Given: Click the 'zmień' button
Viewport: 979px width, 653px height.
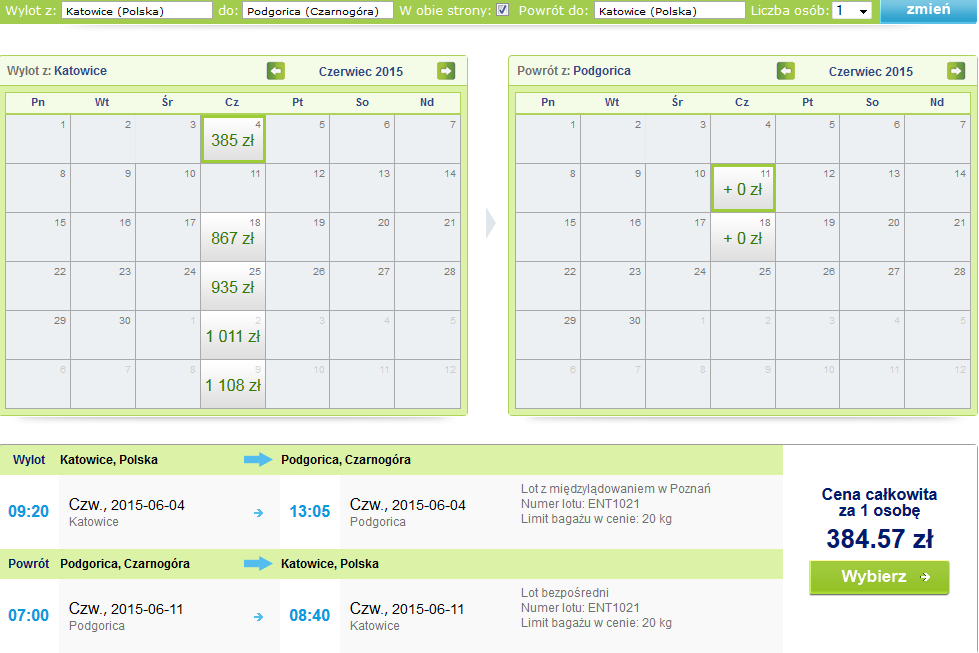Looking at the screenshot, I should pyautogui.click(x=928, y=11).
